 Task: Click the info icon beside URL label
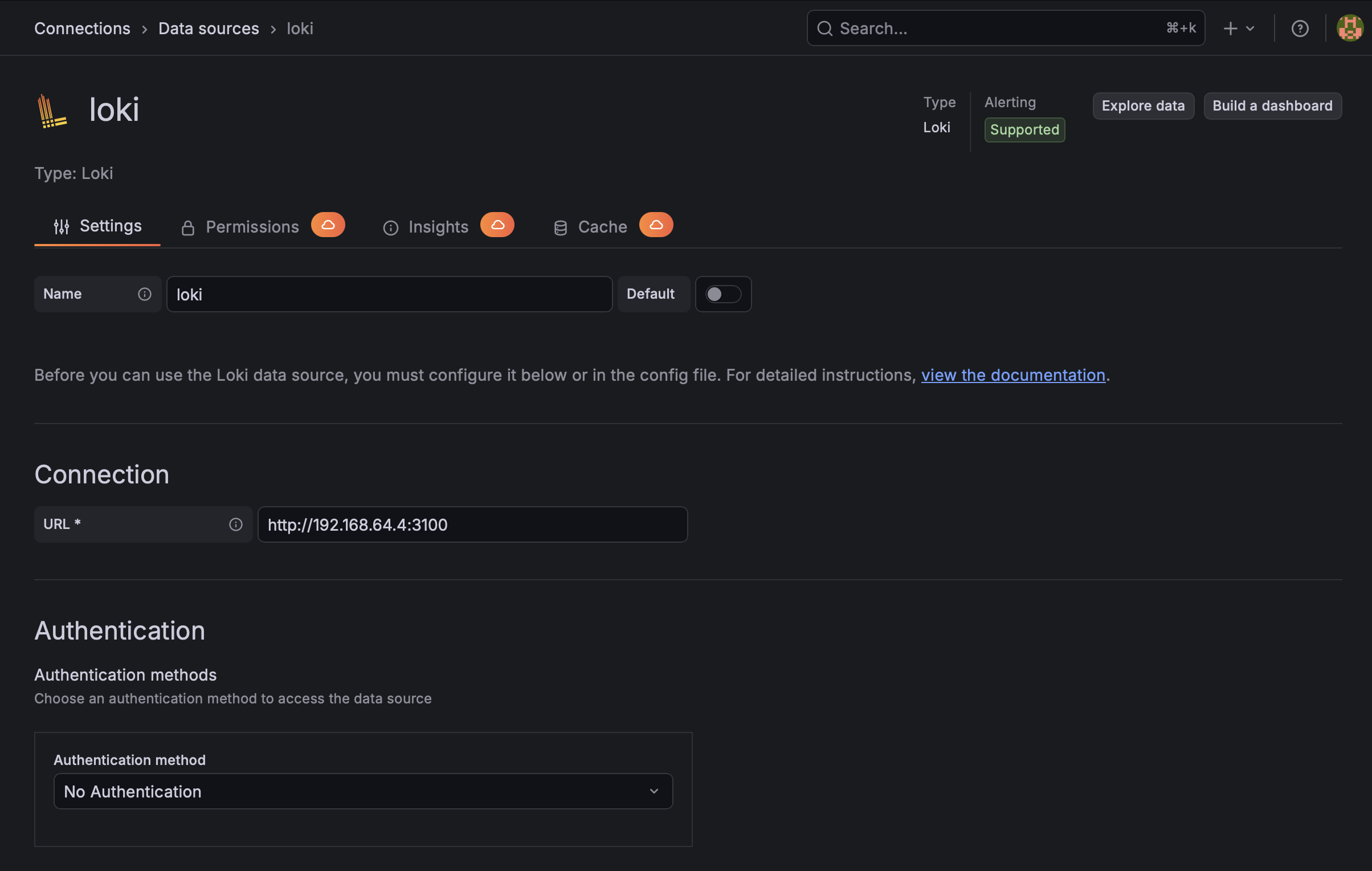click(236, 524)
